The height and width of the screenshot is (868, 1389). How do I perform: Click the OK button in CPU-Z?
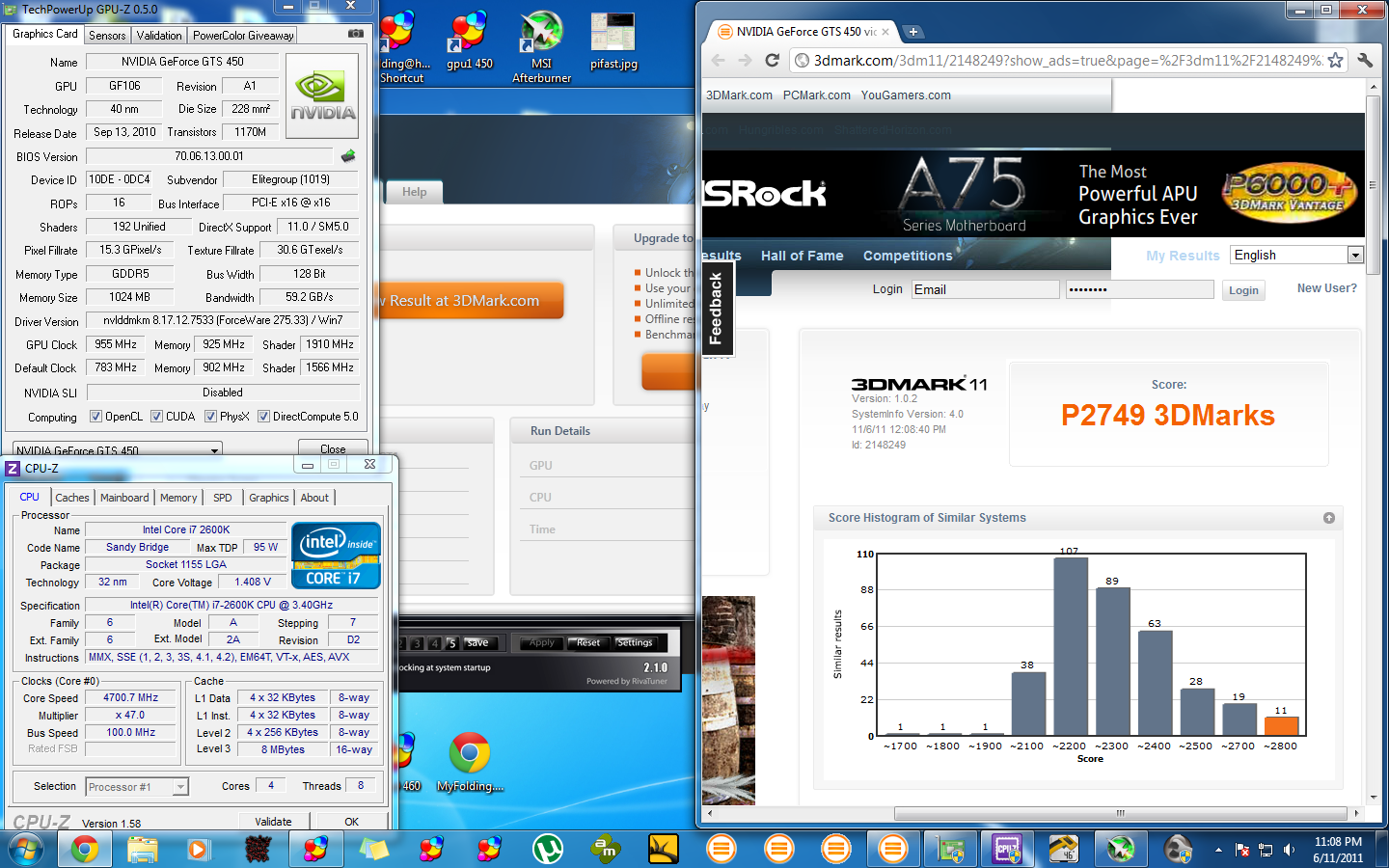352,821
